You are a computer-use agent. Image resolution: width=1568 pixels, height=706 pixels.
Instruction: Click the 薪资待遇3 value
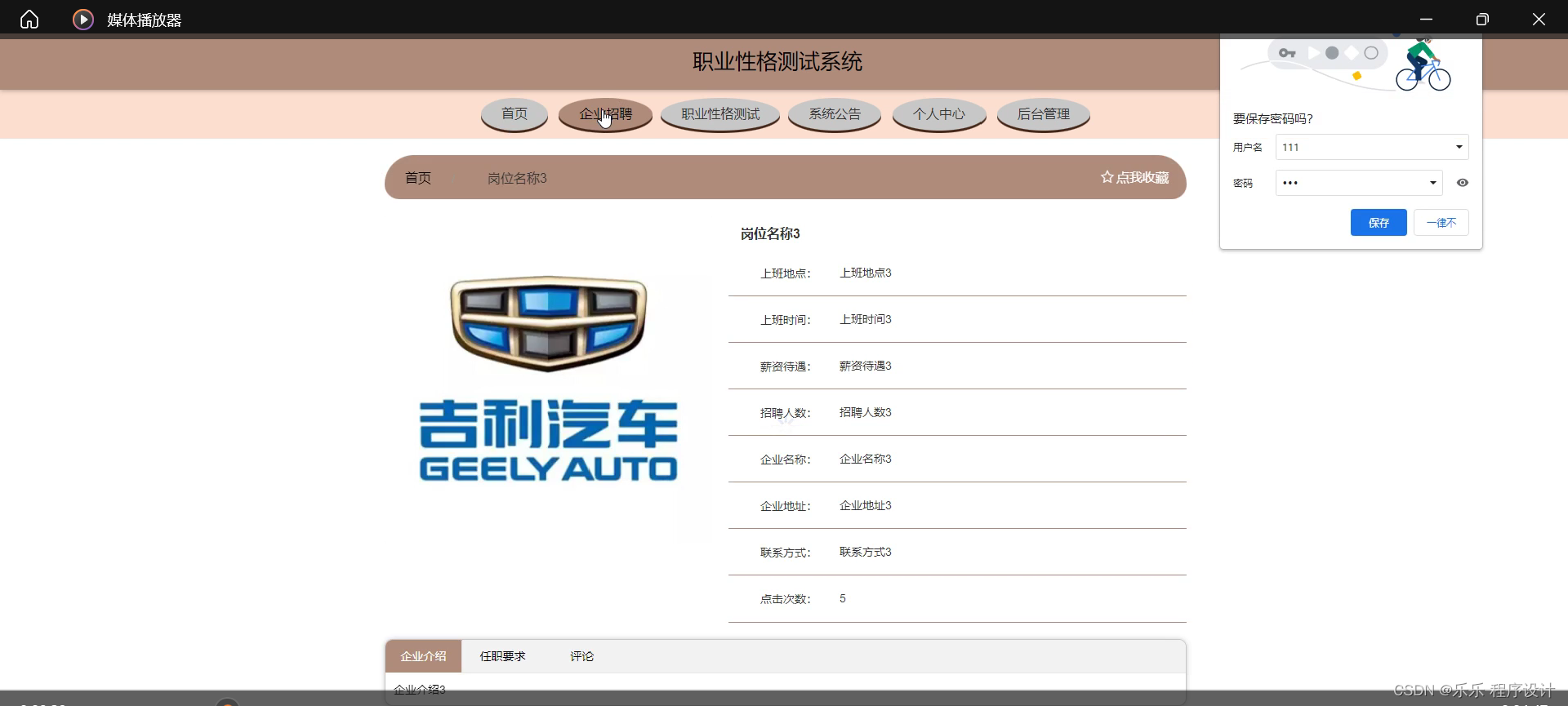(x=866, y=366)
